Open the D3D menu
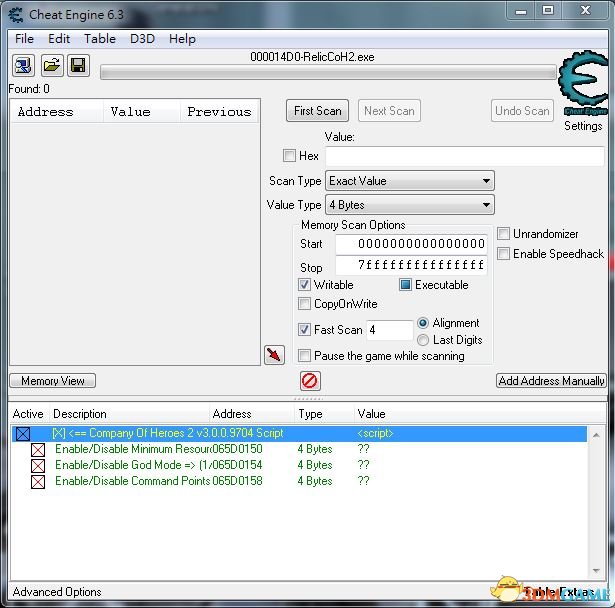This screenshot has height=608, width=615. [142, 39]
